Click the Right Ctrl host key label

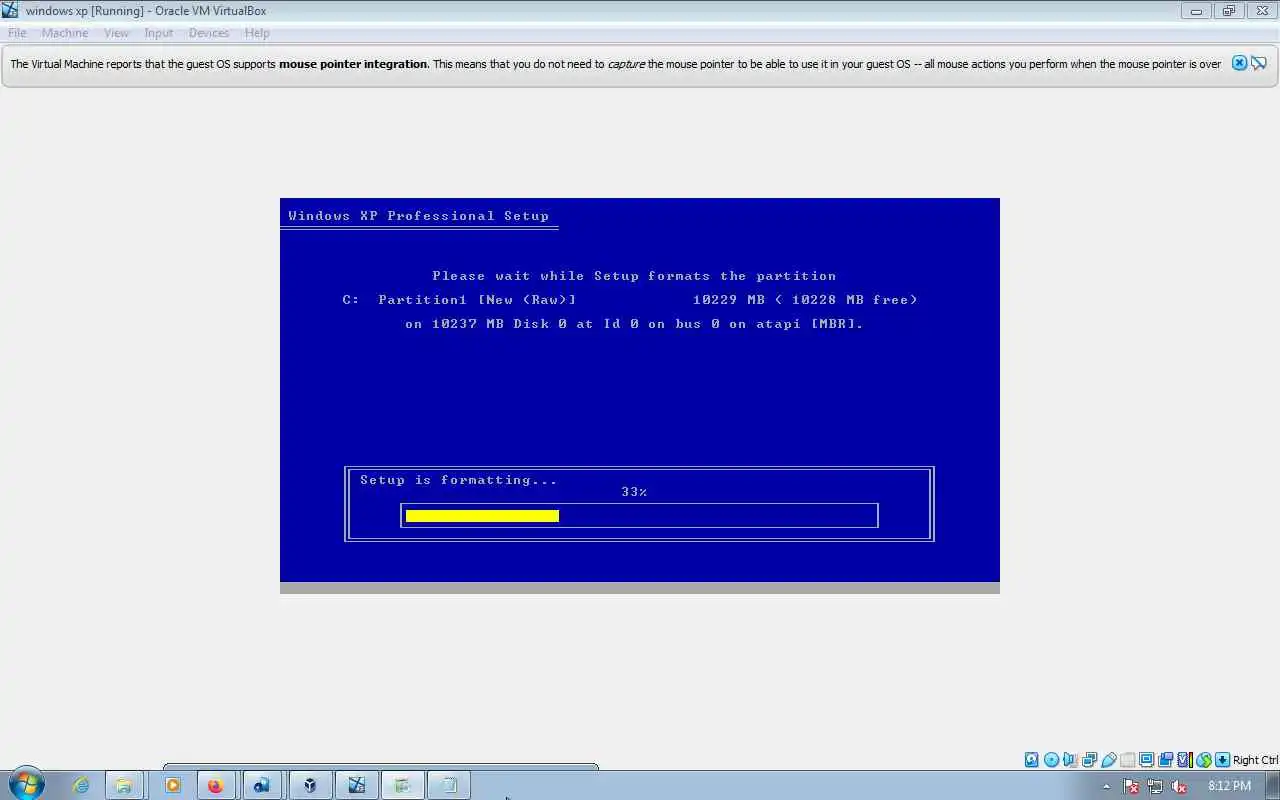1255,760
